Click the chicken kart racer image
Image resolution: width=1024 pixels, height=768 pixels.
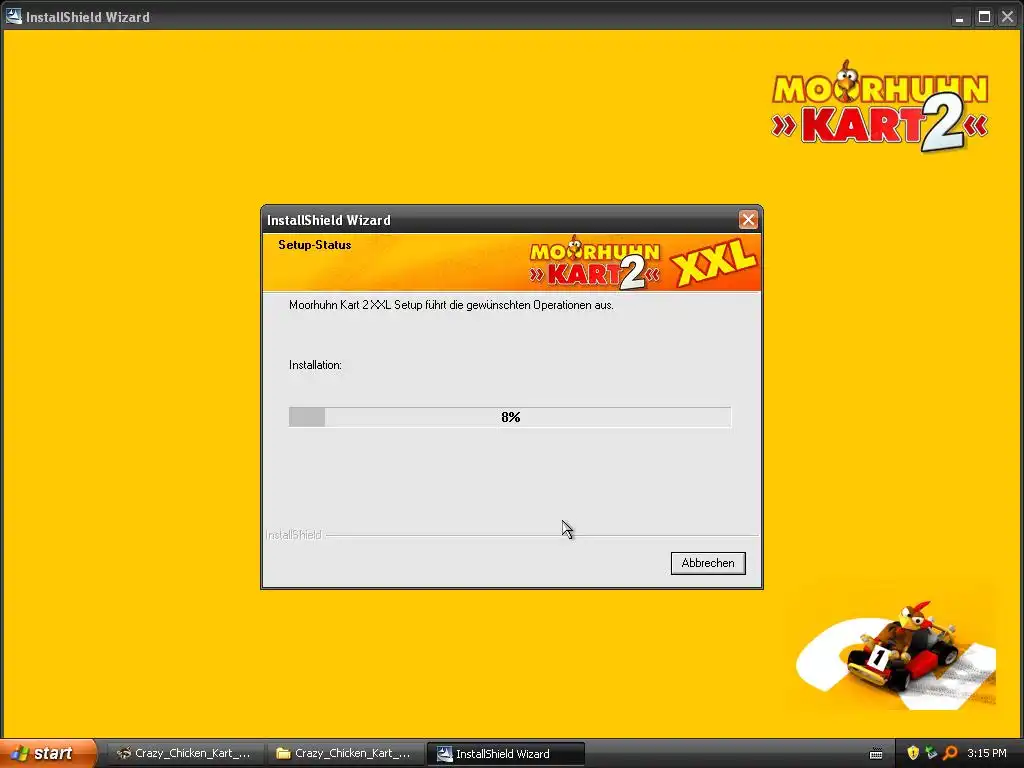tap(896, 654)
